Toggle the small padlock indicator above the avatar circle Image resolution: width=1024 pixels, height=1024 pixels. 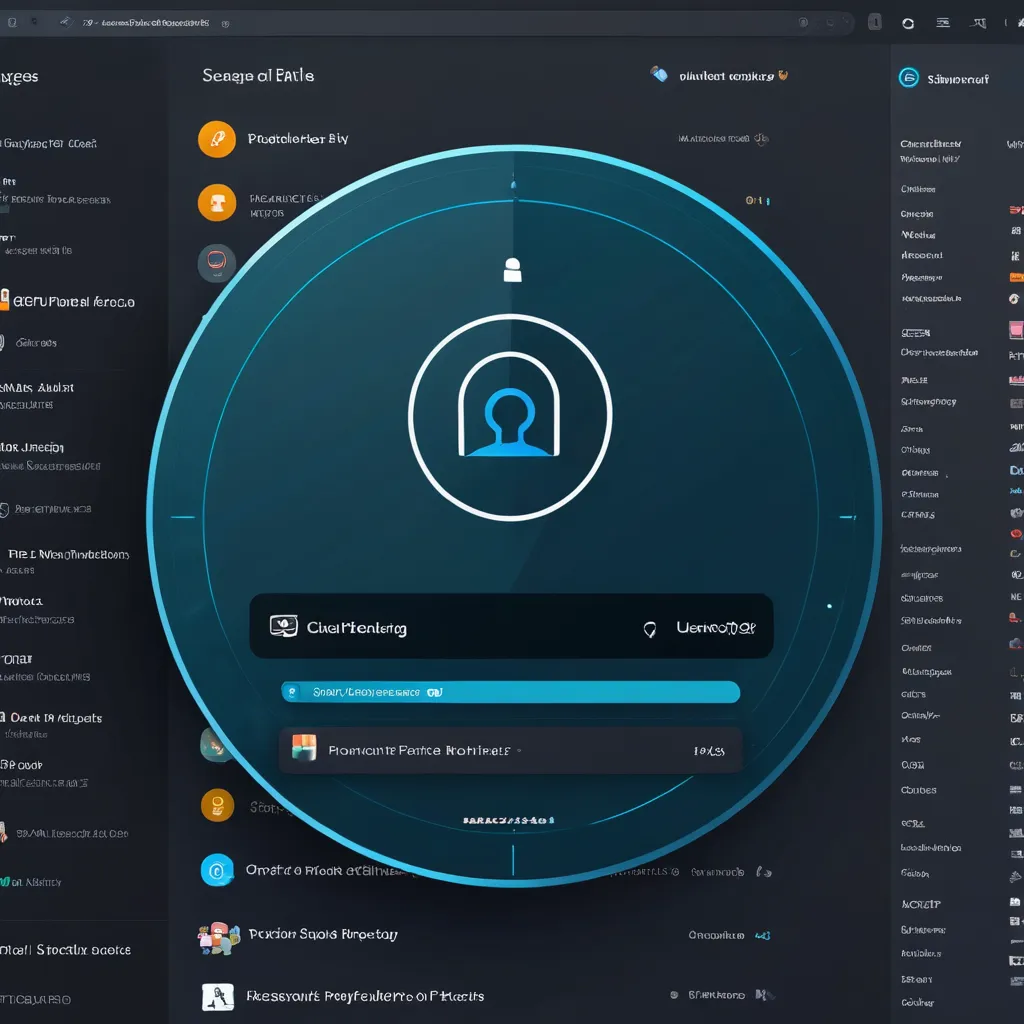(x=513, y=268)
